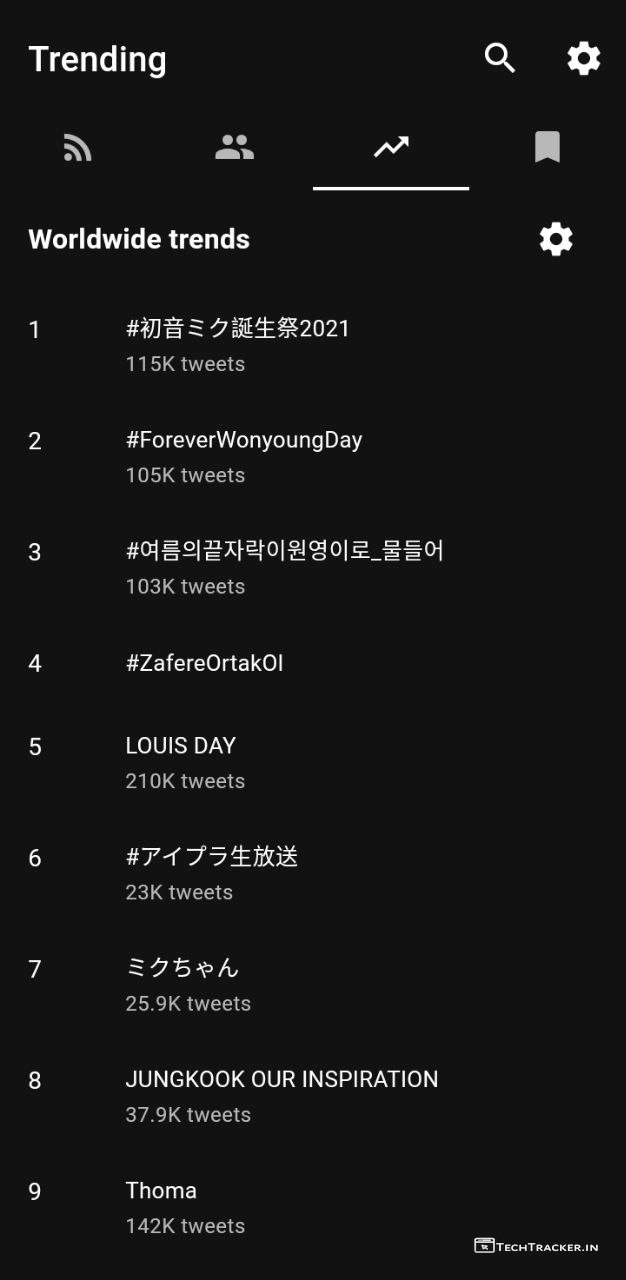Switch to the feed tab icon
This screenshot has height=1280, width=626.
coord(77,148)
